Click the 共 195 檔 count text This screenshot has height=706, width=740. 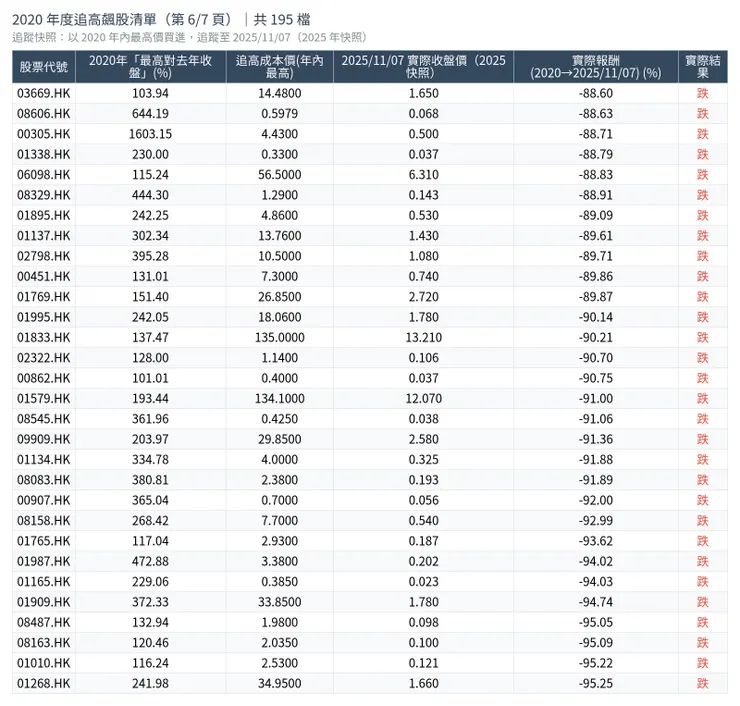click(x=282, y=20)
